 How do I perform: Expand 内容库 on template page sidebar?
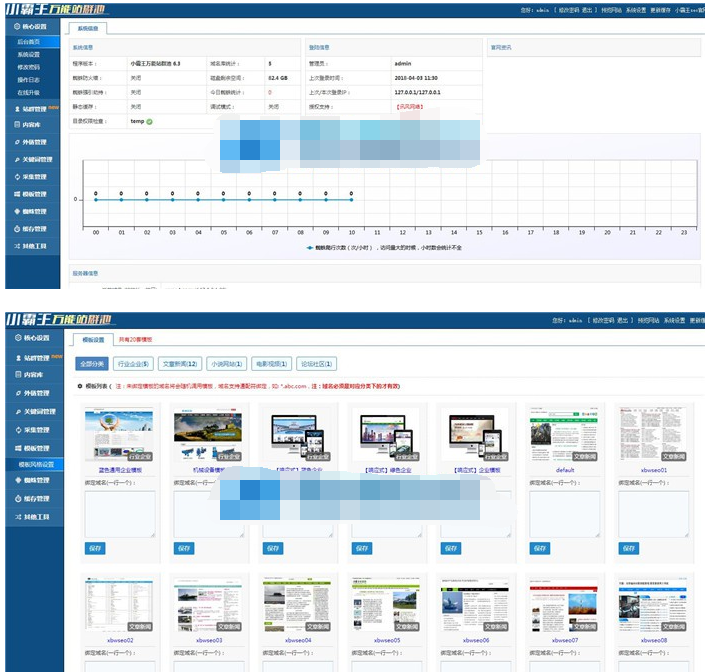click(x=35, y=374)
